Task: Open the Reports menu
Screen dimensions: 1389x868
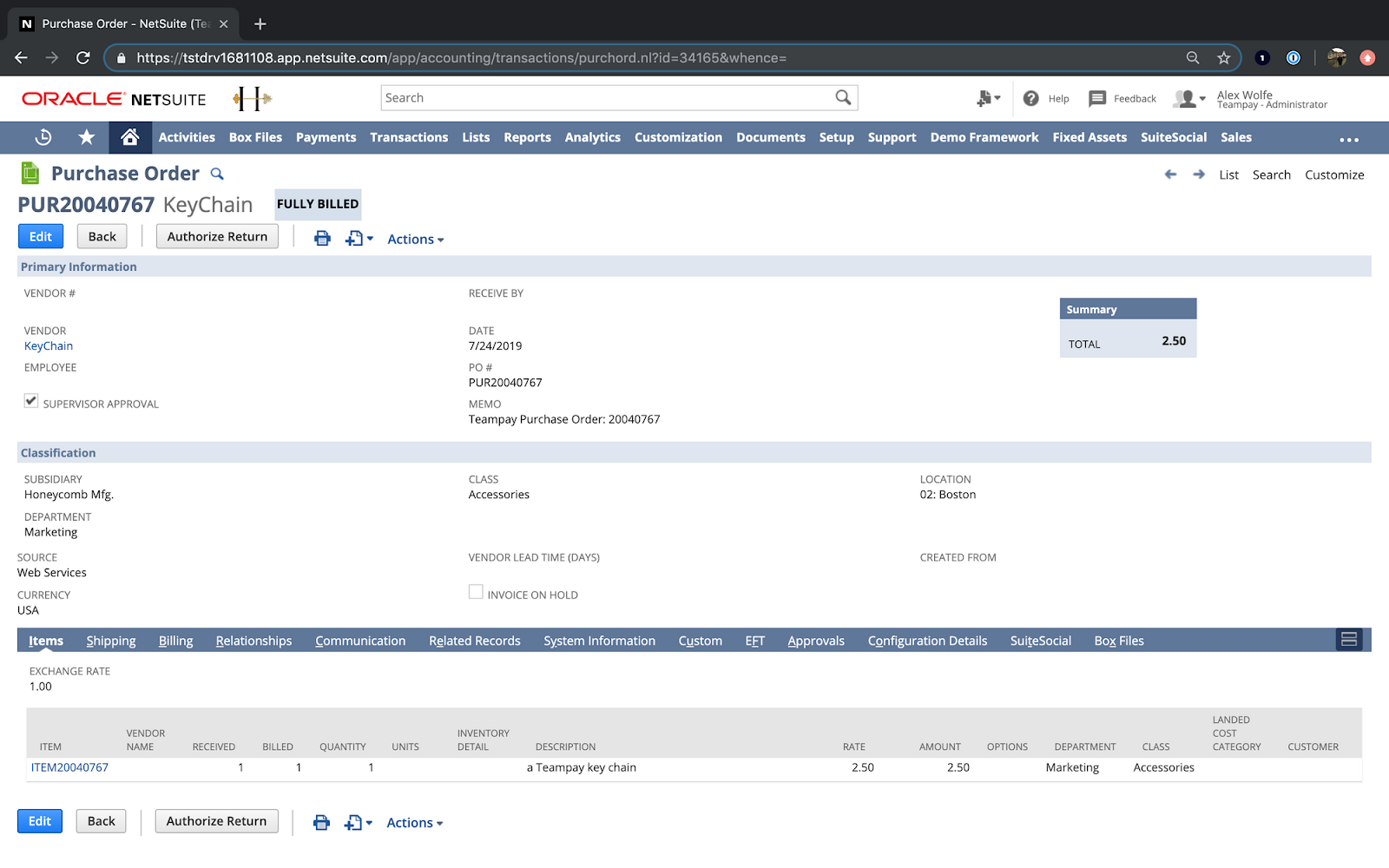Action: point(527,137)
